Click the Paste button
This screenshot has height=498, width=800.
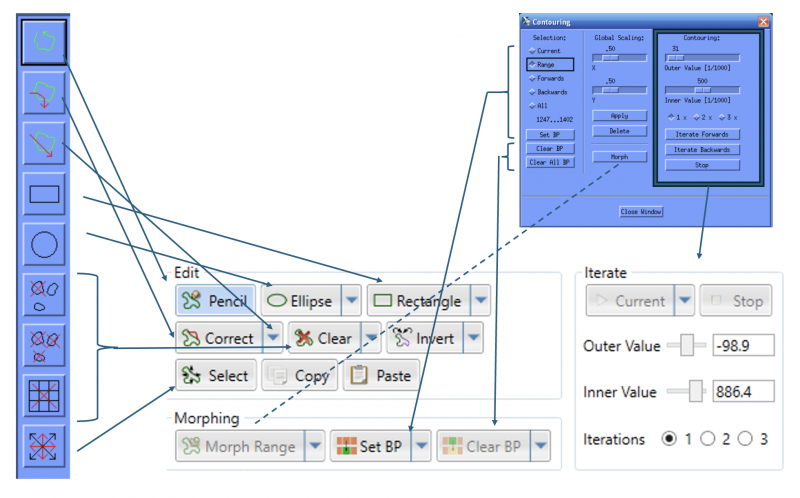pos(382,376)
